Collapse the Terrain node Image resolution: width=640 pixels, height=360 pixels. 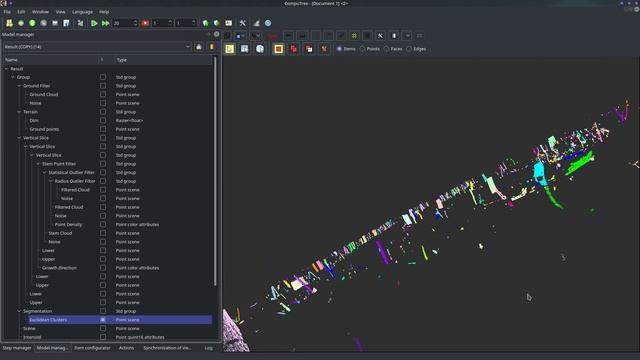point(19,112)
